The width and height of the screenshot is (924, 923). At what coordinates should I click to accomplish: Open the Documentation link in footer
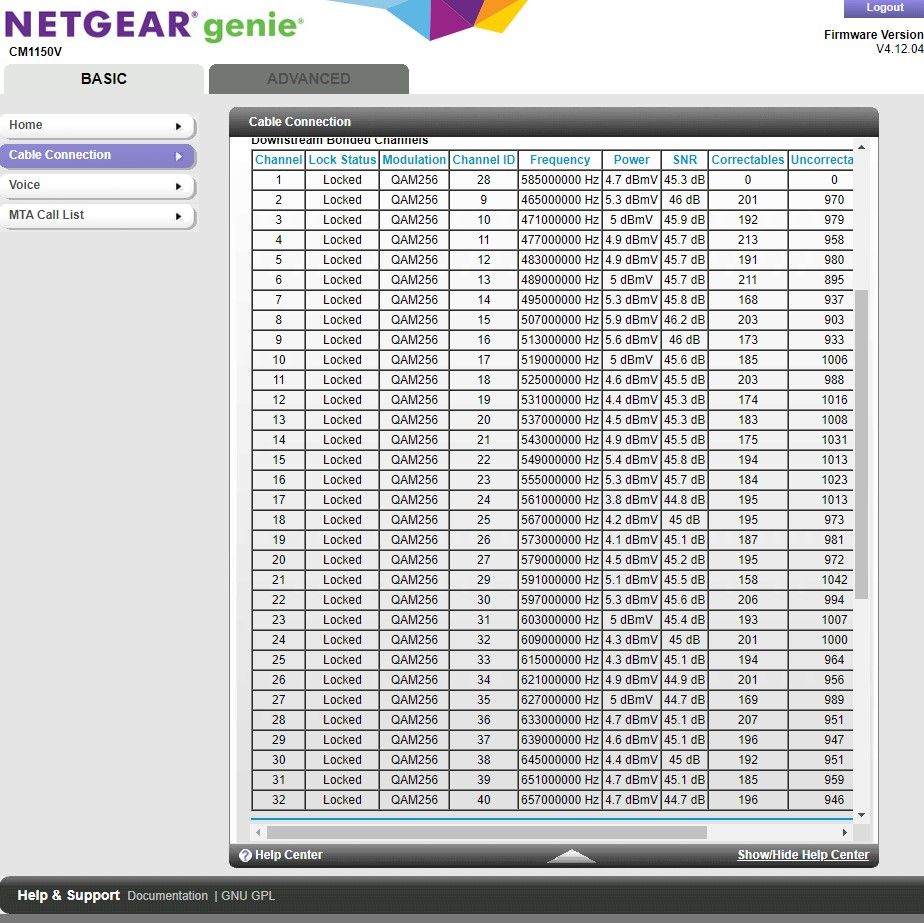[x=168, y=896]
